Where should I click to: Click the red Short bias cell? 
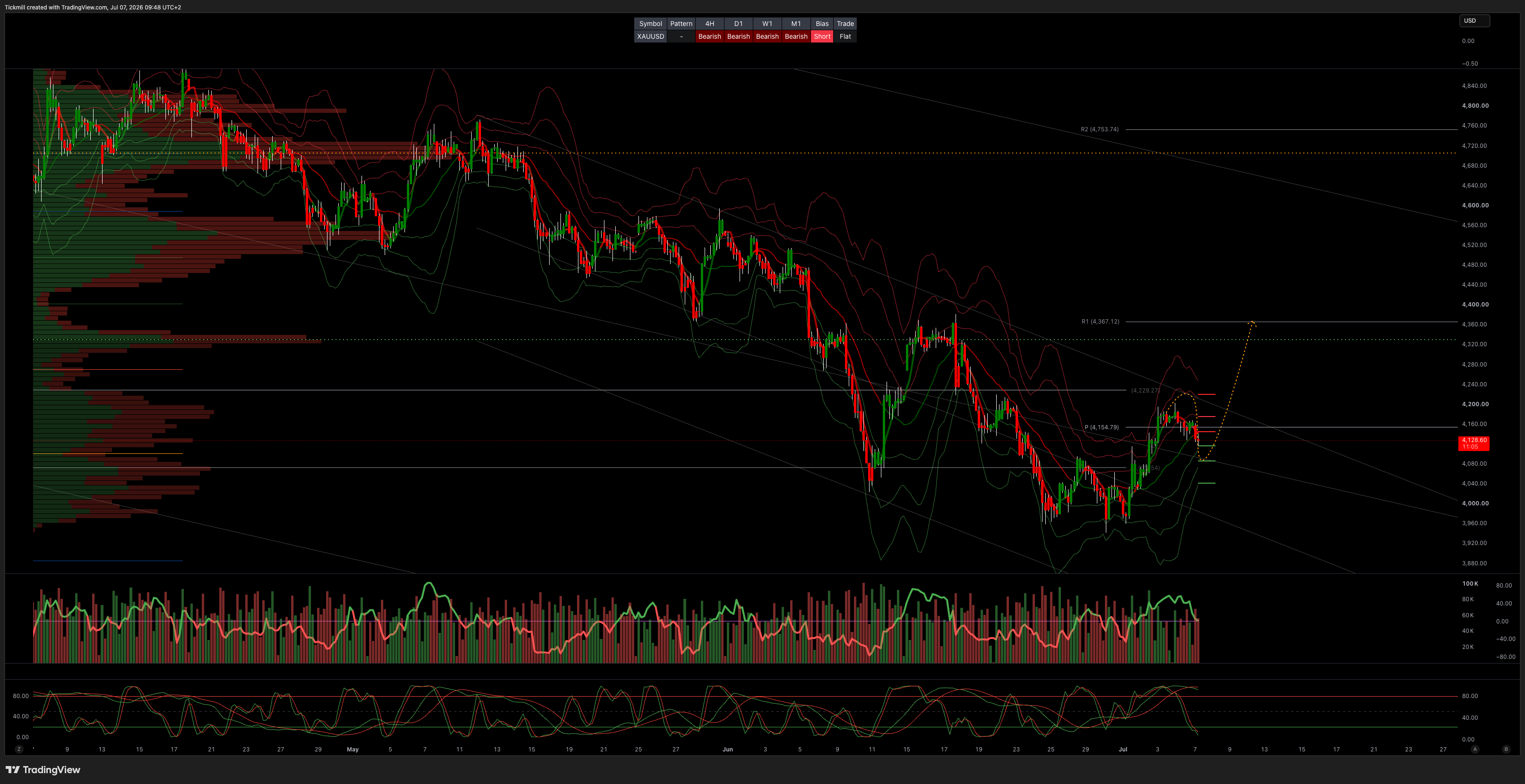click(x=822, y=37)
